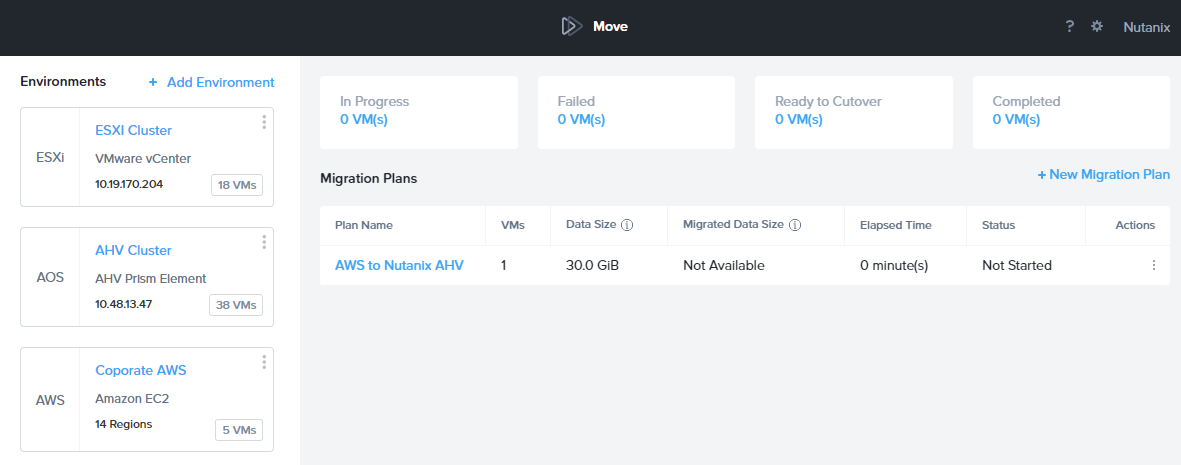Open the settings gear icon
Image resolution: width=1181 pixels, height=465 pixels.
pos(1097,27)
